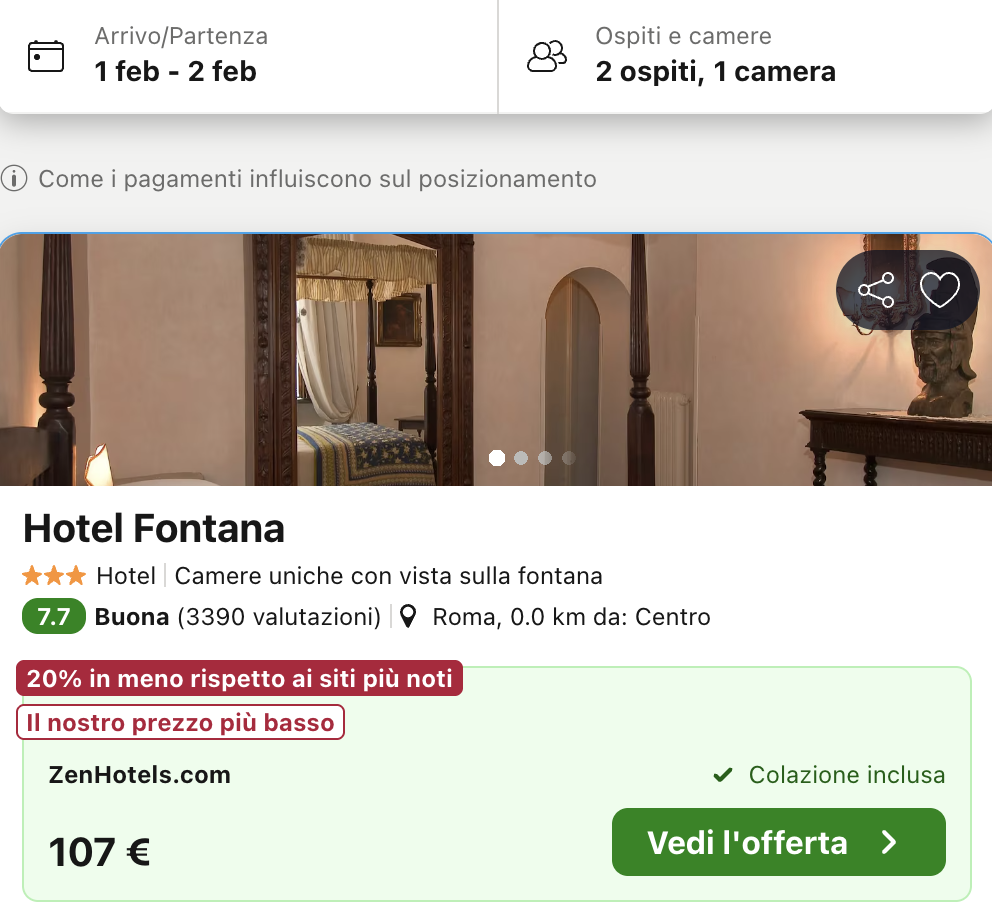Select the first photo carousel dot
The image size is (992, 916).
[x=497, y=458]
